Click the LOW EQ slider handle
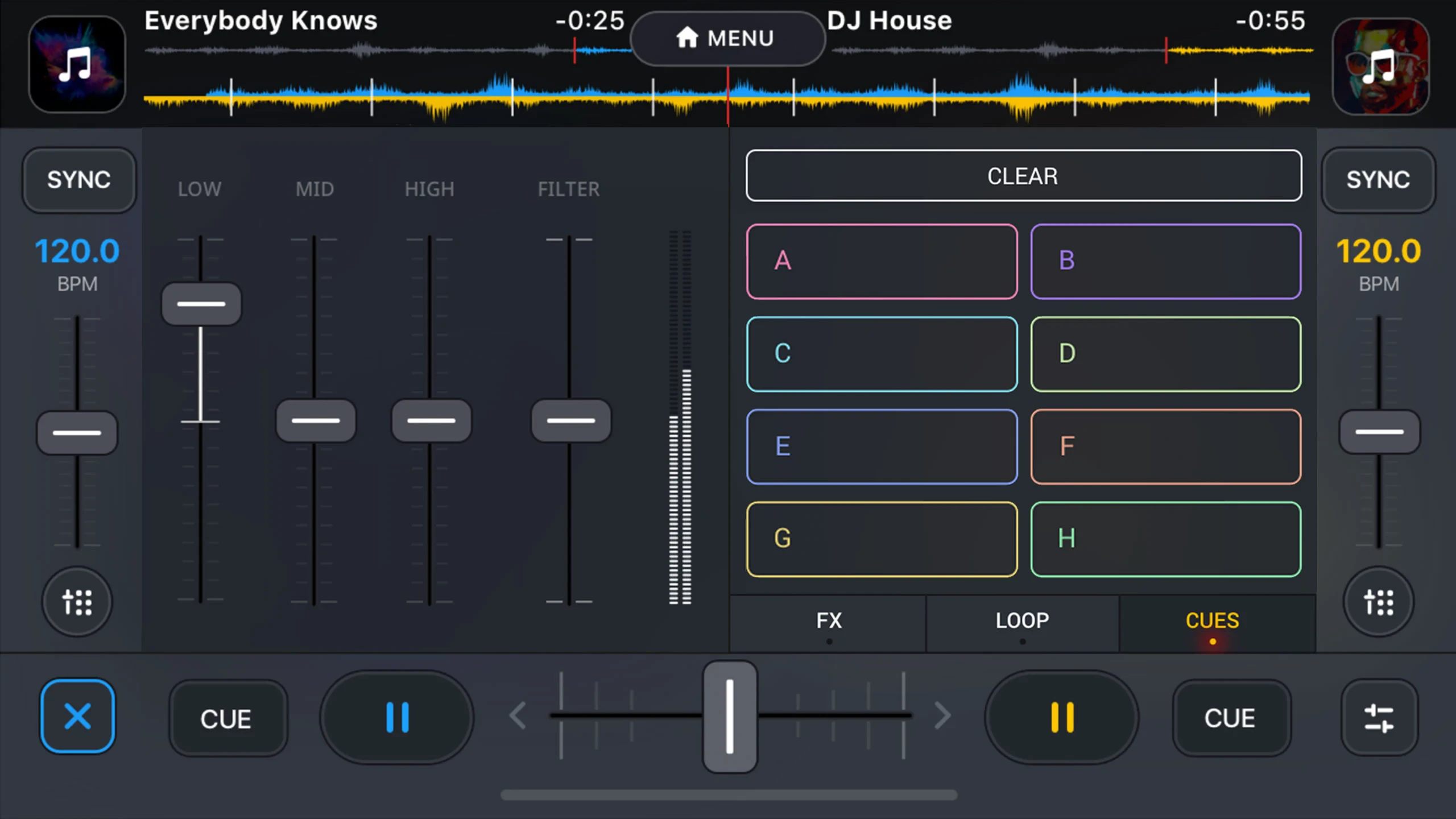 click(201, 304)
